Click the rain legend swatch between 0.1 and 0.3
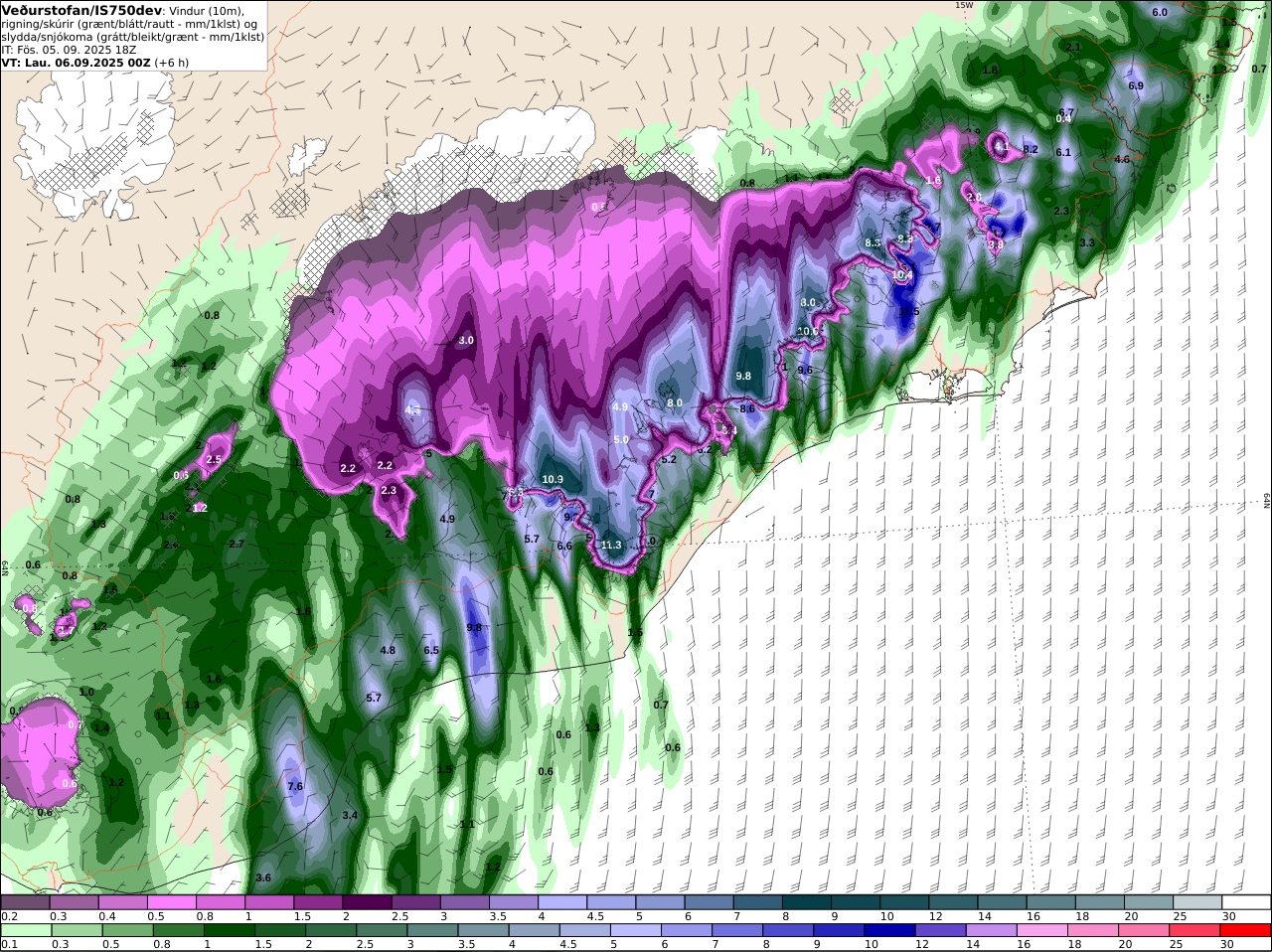Viewport: 1272px width, 952px height. pos(25,929)
